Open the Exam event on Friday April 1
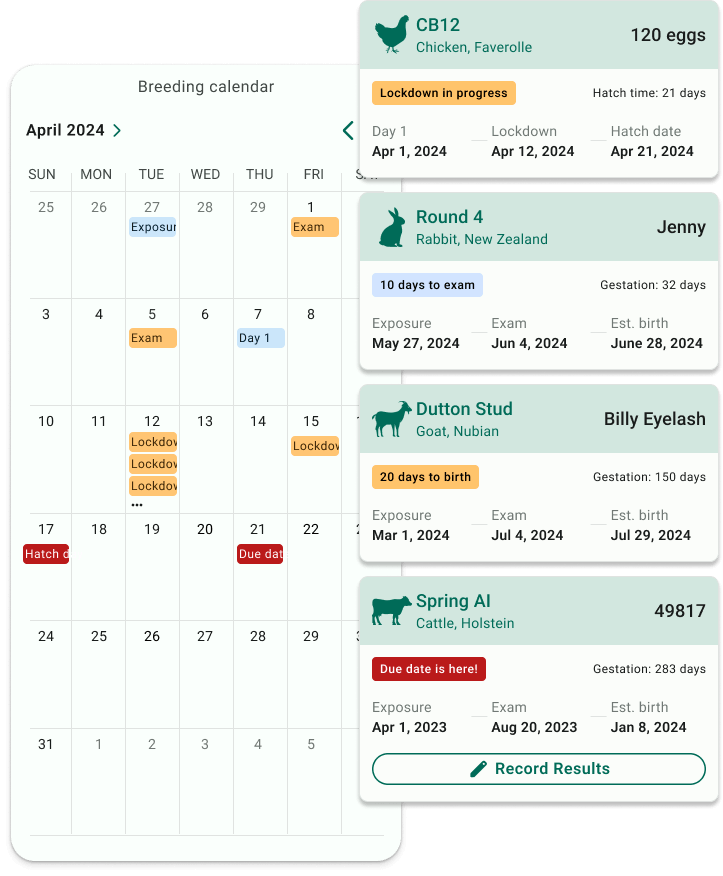723x876 pixels. tap(315, 227)
